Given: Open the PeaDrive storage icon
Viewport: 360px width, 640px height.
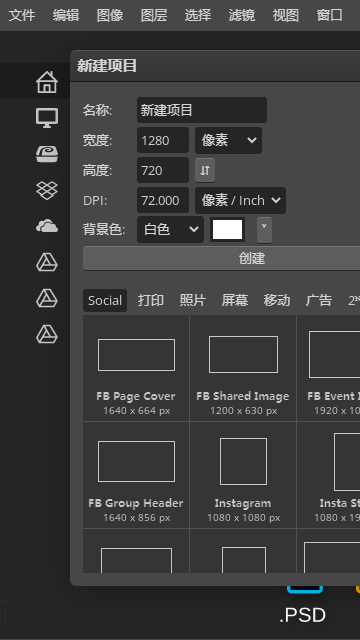Looking at the screenshot, I should pyautogui.click(x=47, y=154).
